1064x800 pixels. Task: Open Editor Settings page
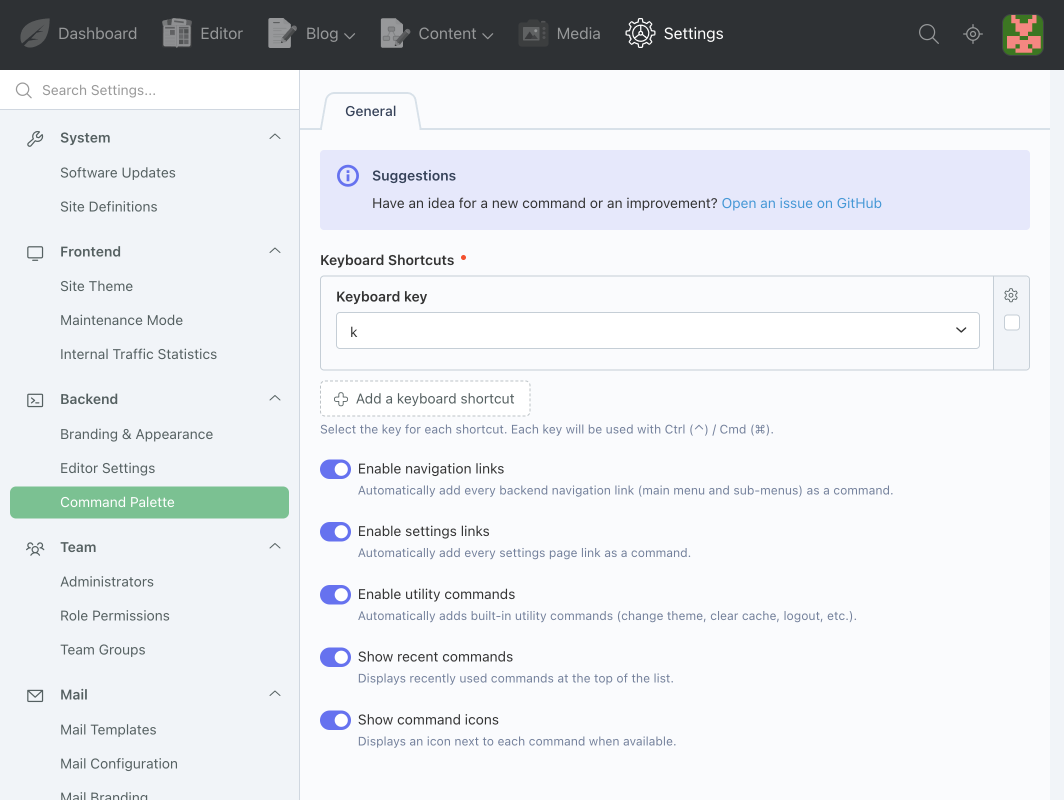(x=107, y=468)
